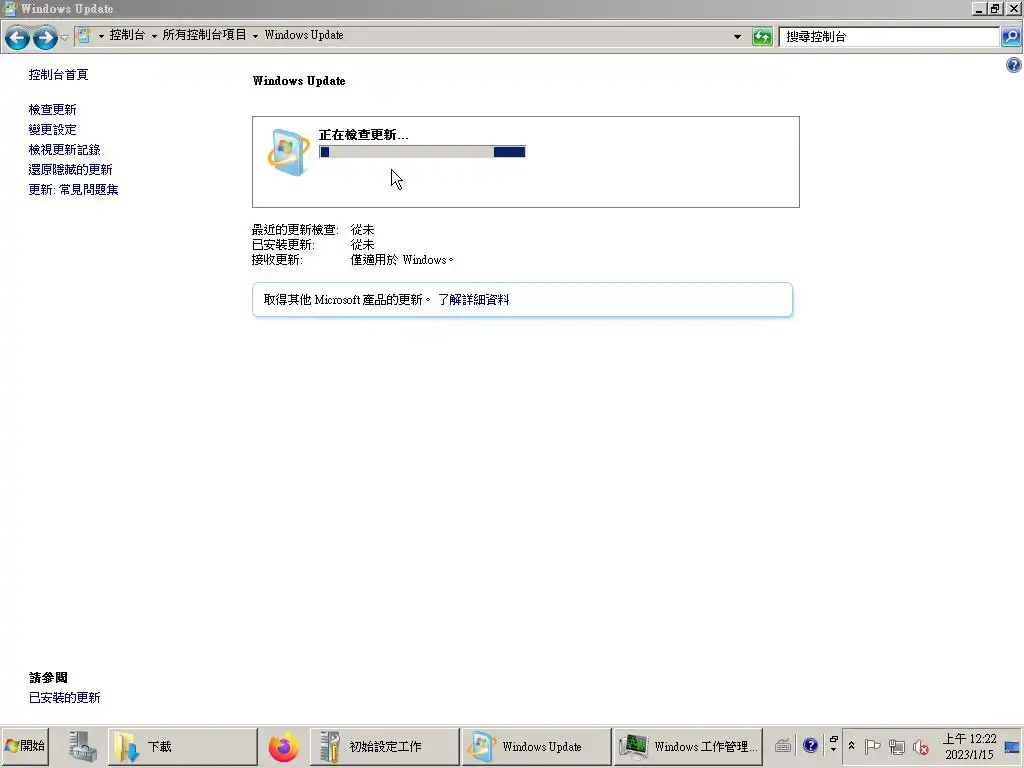Image resolution: width=1024 pixels, height=768 pixels.
Task: Go back with the Back arrow button
Action: pyautogui.click(x=17, y=38)
